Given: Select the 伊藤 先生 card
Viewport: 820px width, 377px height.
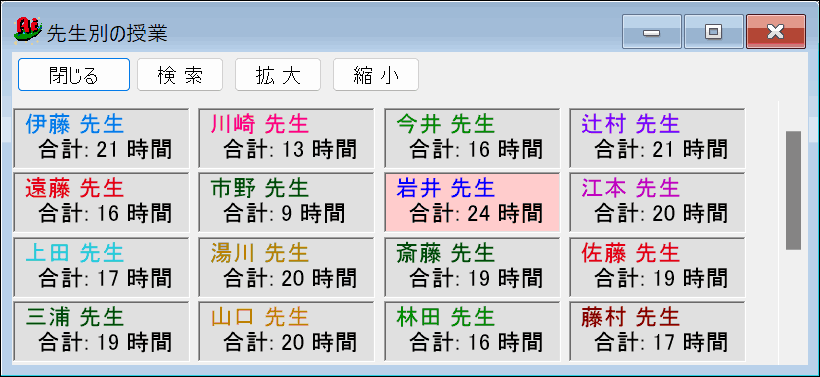Looking at the screenshot, I should [x=101, y=138].
